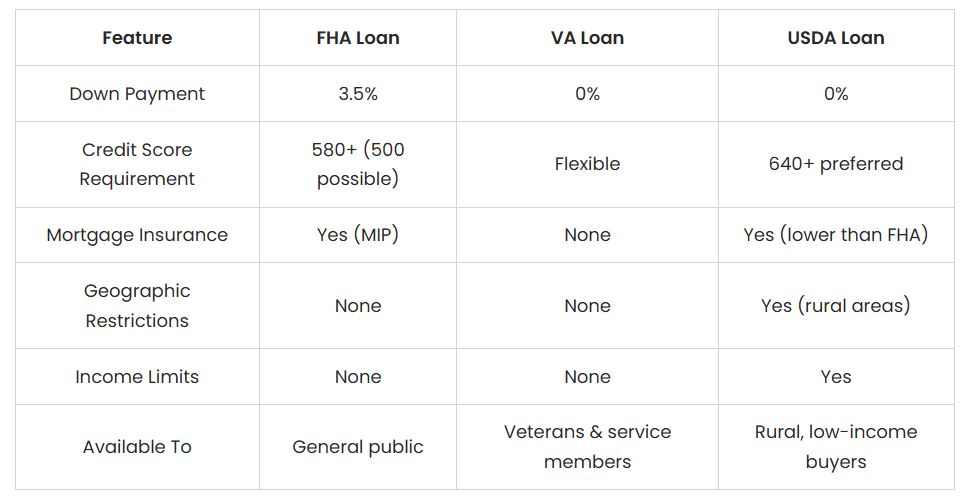This screenshot has height=499, width=968.
Task: Select the FHA Loan column header
Action: point(358,38)
